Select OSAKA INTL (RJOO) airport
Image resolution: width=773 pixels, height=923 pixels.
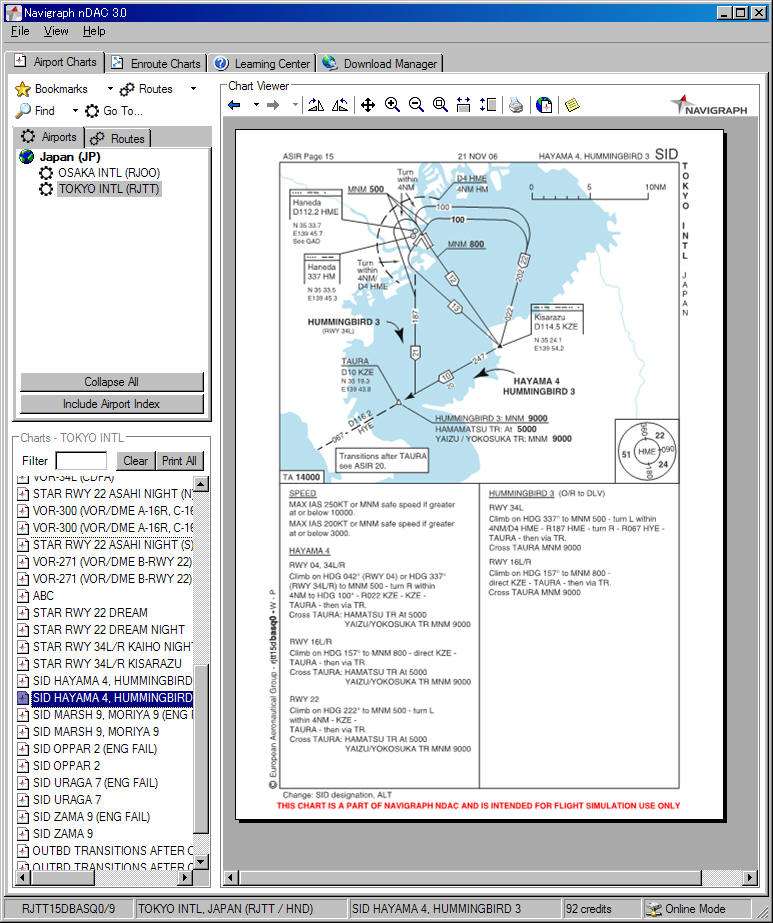click(109, 173)
